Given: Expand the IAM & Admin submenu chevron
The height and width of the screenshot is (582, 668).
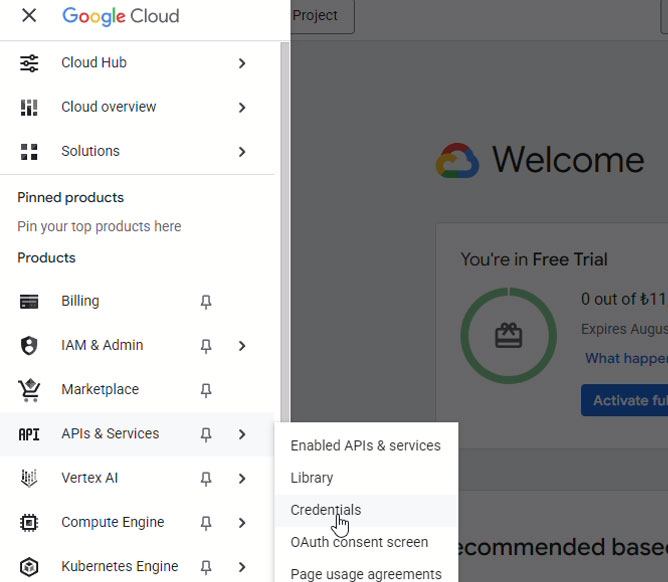Looking at the screenshot, I should pyautogui.click(x=242, y=346).
